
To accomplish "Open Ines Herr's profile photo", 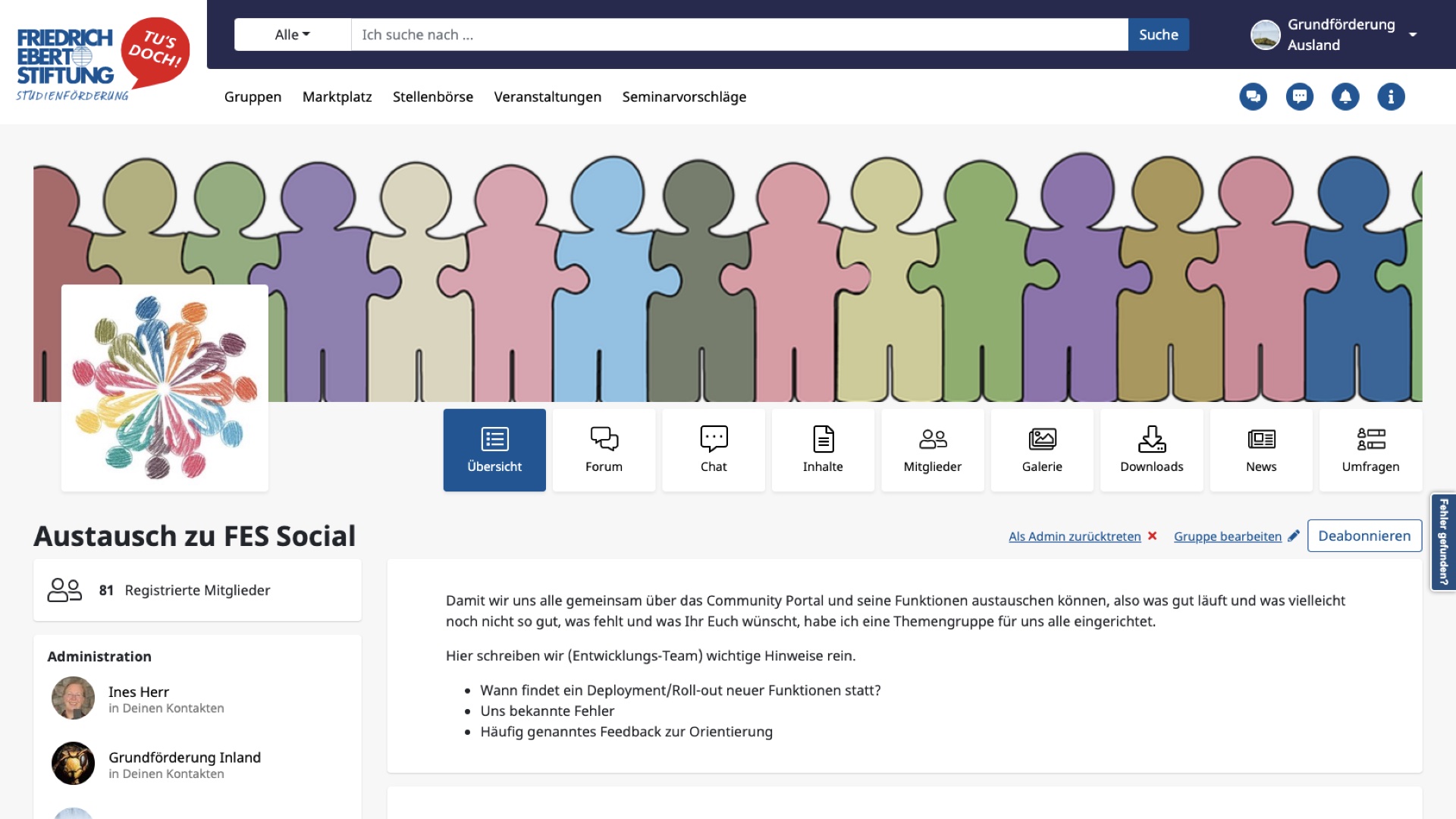I will point(73,698).
